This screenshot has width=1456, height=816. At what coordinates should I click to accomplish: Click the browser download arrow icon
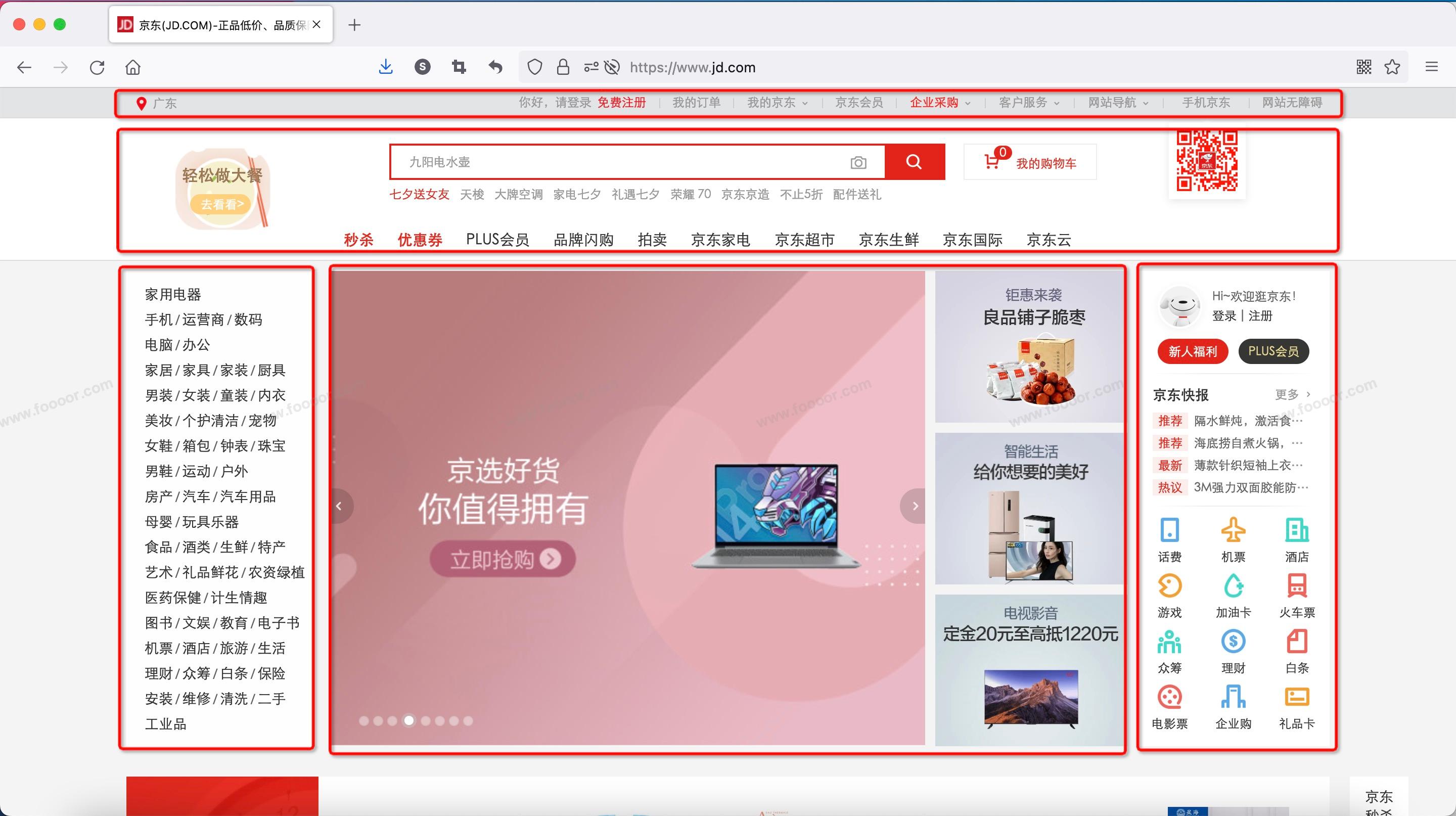pyautogui.click(x=385, y=67)
